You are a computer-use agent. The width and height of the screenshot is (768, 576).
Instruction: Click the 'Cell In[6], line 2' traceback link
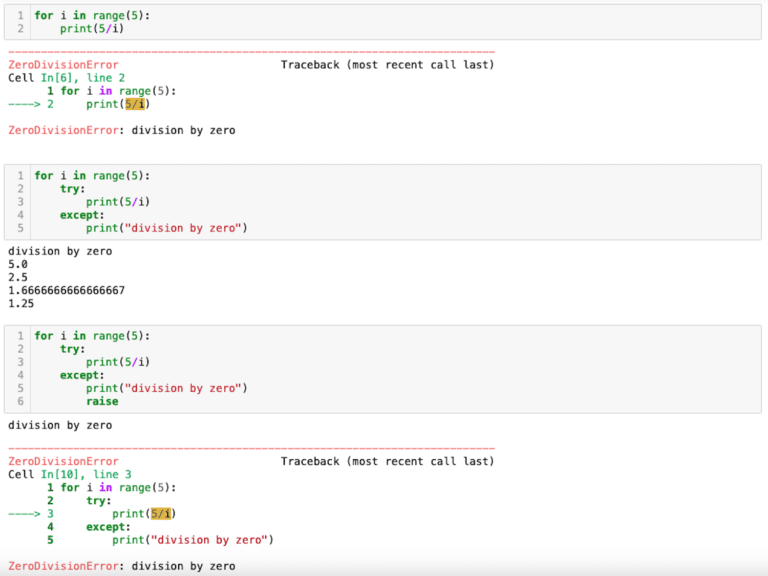67,78
